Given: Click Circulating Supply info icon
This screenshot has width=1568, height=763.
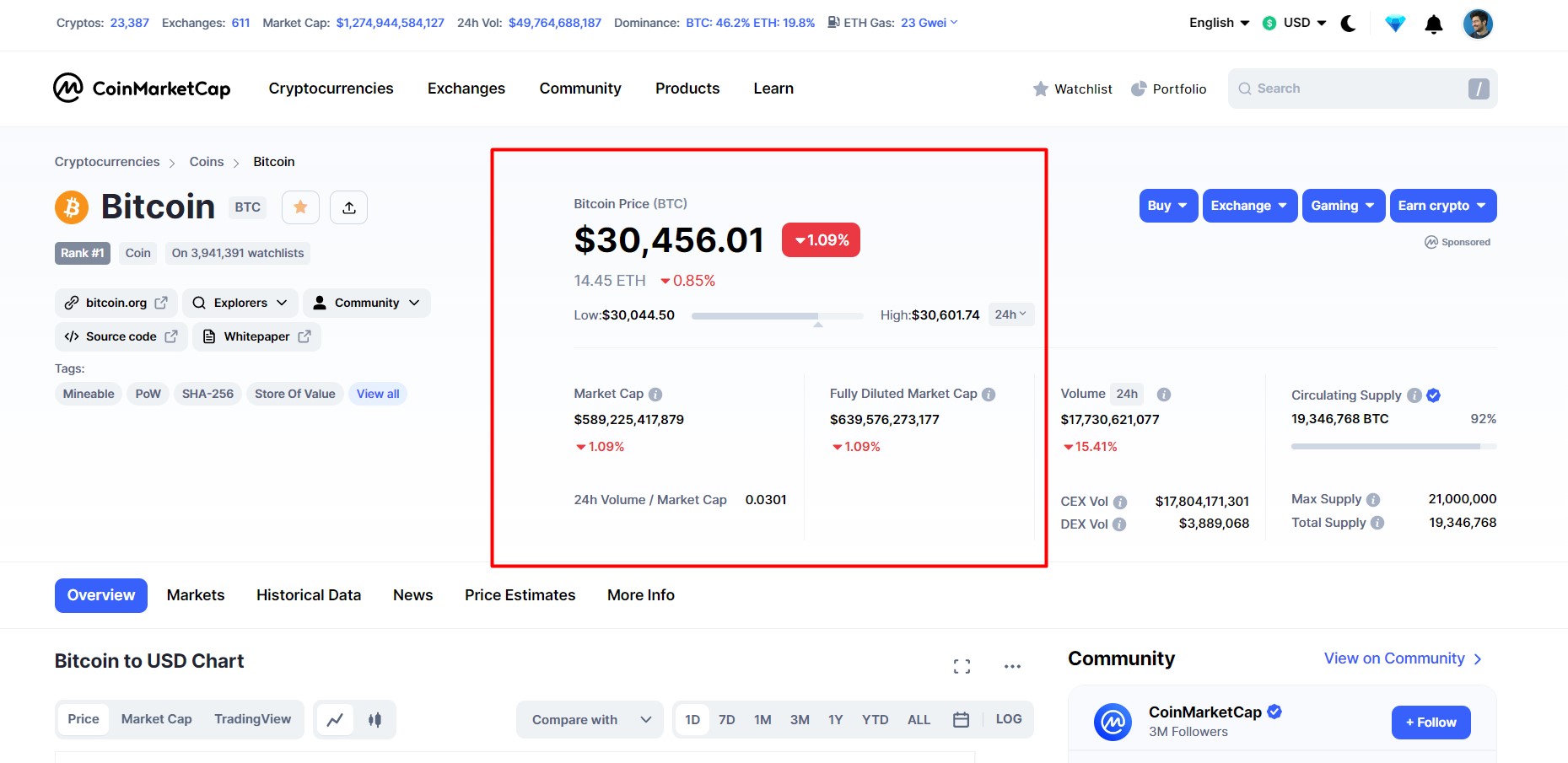Looking at the screenshot, I should coord(1414,395).
